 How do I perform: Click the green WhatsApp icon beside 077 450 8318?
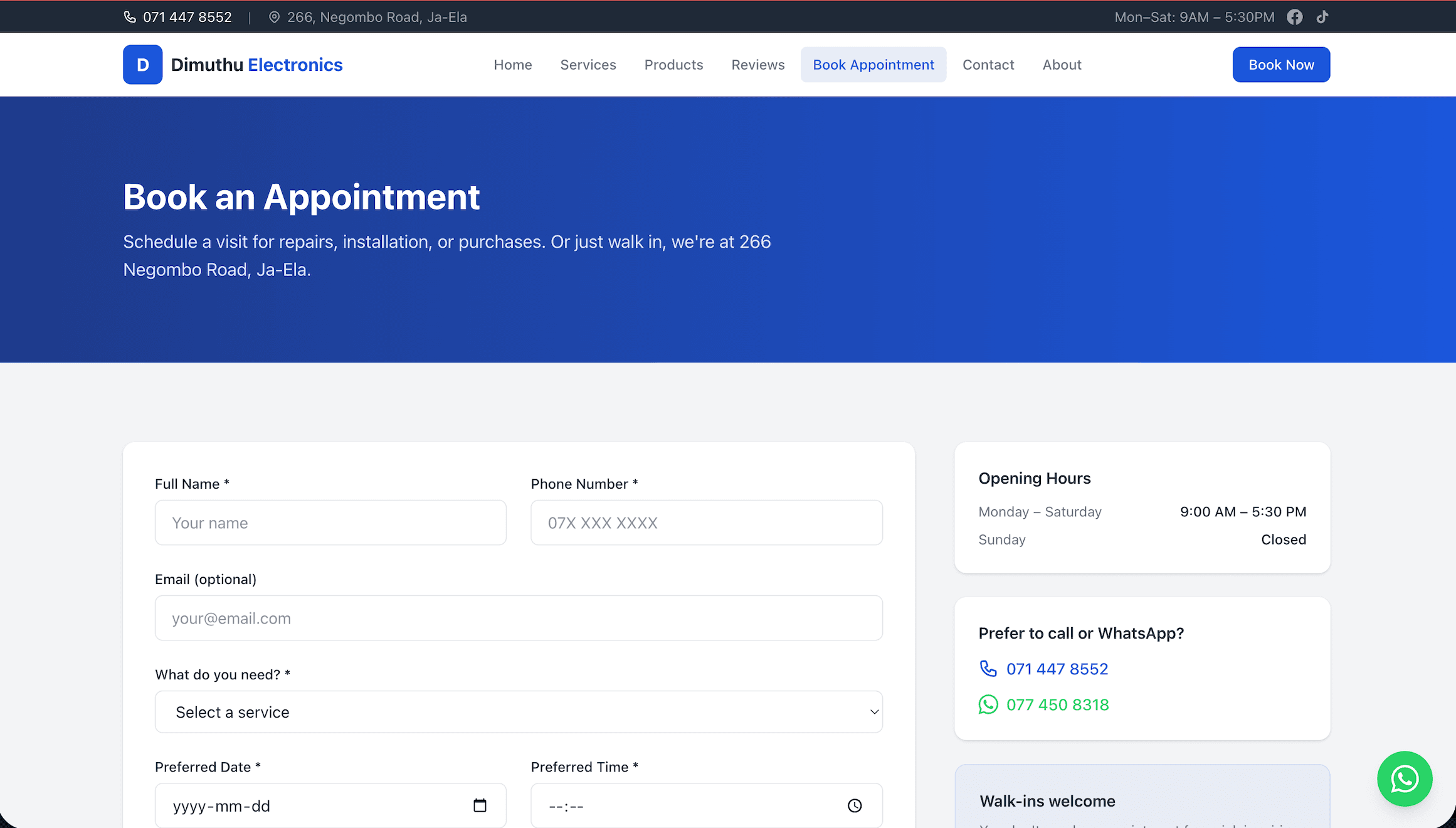pyautogui.click(x=988, y=704)
